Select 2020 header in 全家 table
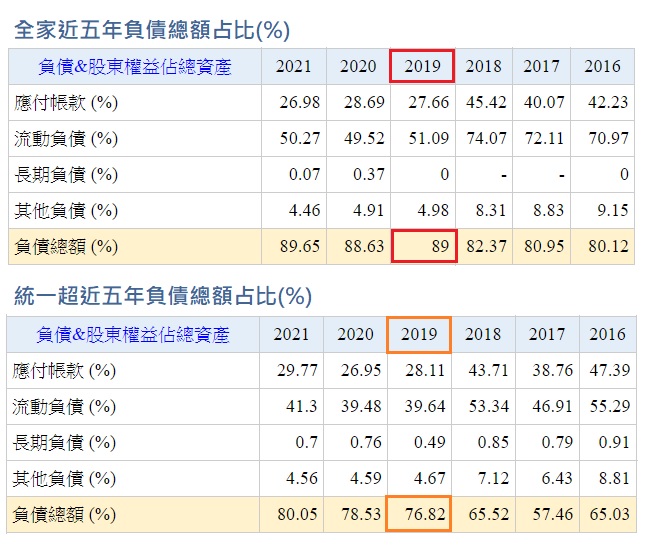The image size is (646, 549). click(x=358, y=66)
